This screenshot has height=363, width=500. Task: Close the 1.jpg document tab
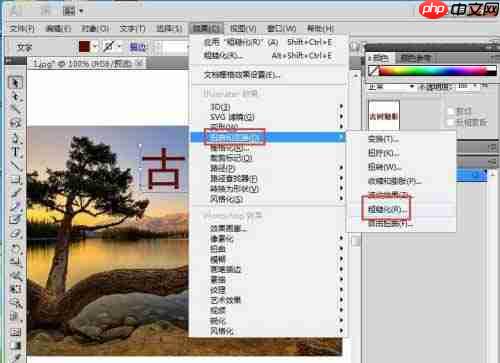[140, 63]
